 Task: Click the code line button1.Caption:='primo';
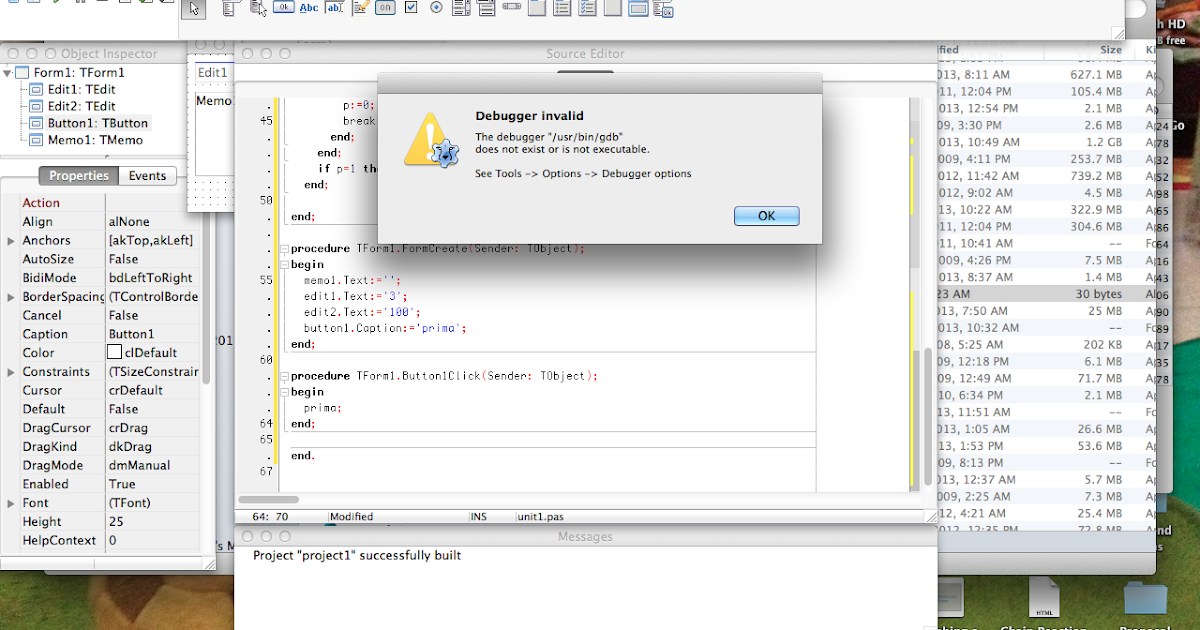[x=386, y=328]
